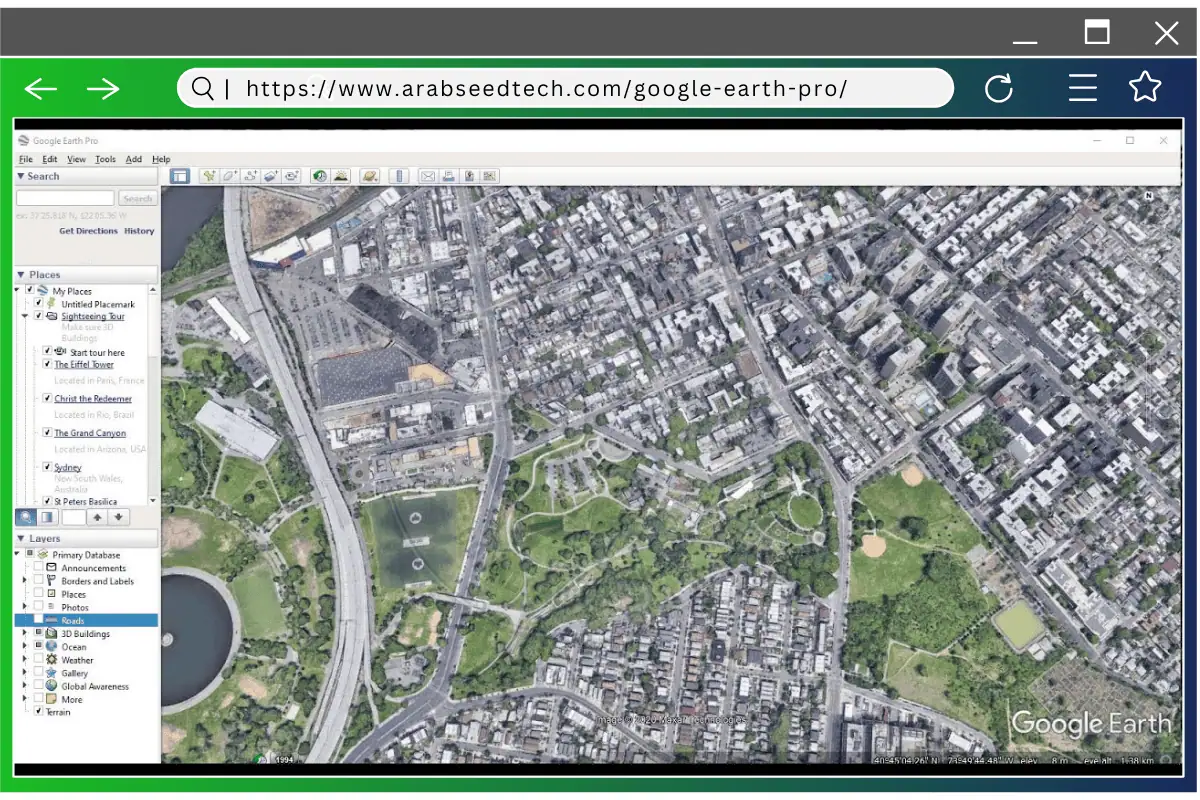Image resolution: width=1200 pixels, height=800 pixels.
Task: Enable the Roads layer
Action: pyautogui.click(x=37, y=620)
